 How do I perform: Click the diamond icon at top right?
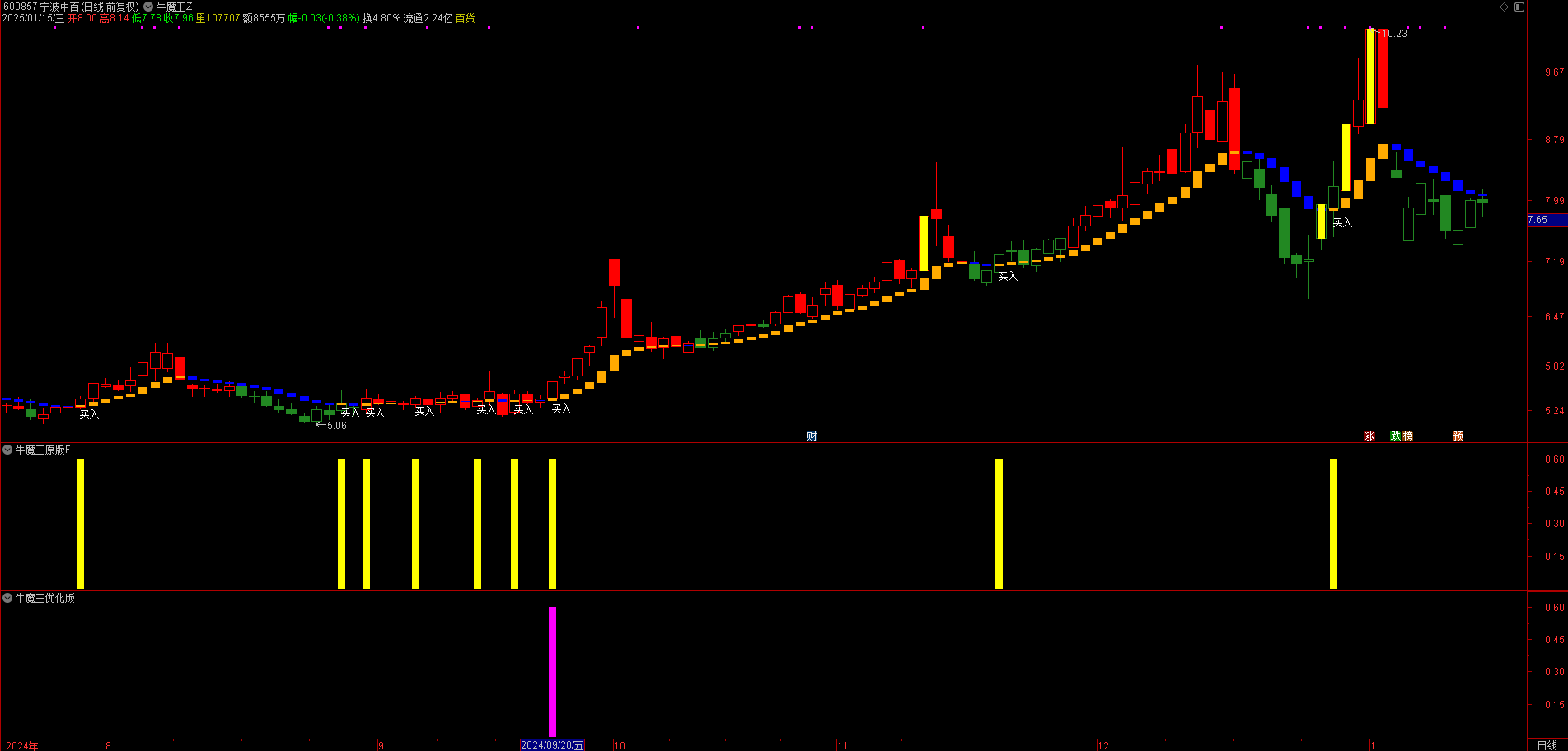1504,7
